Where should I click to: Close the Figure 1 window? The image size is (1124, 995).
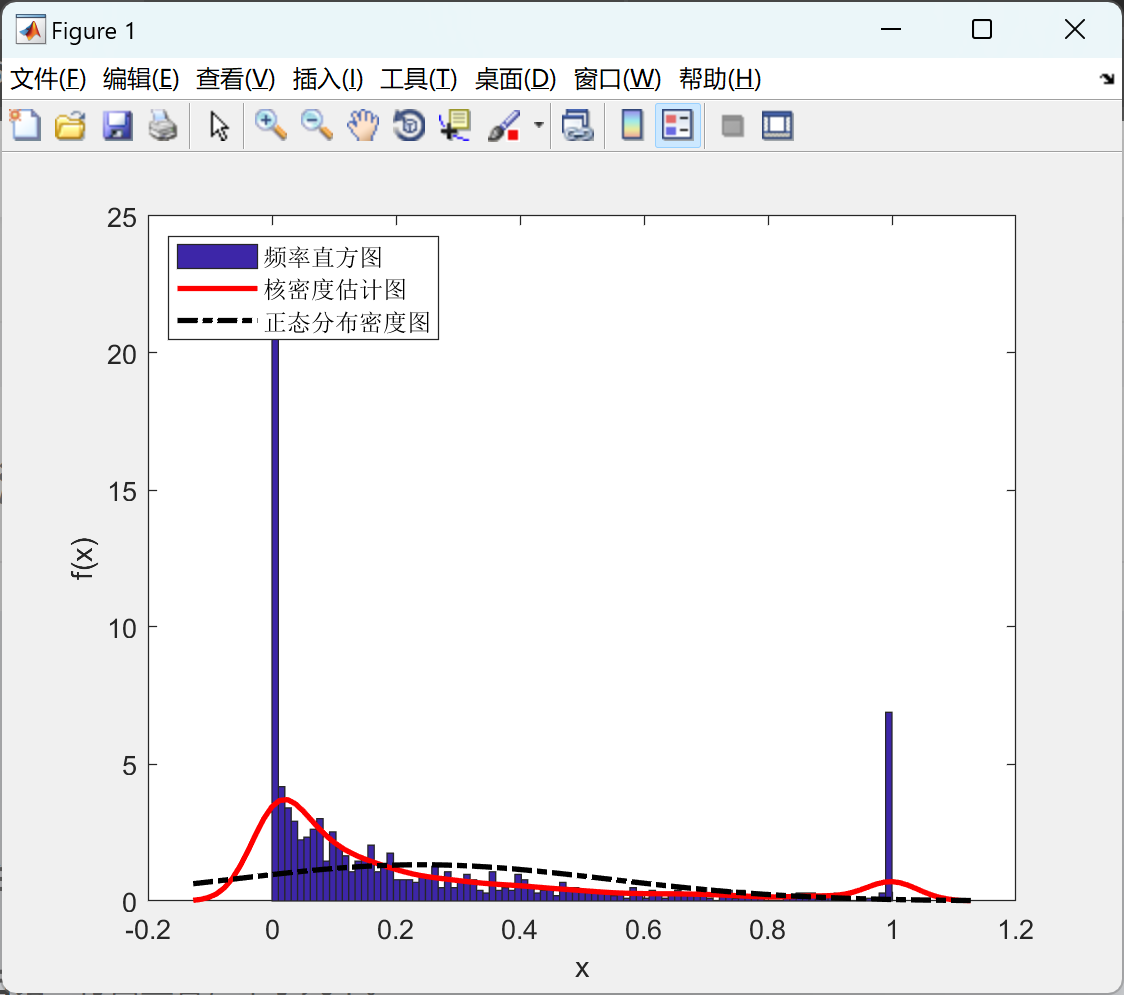1075,29
